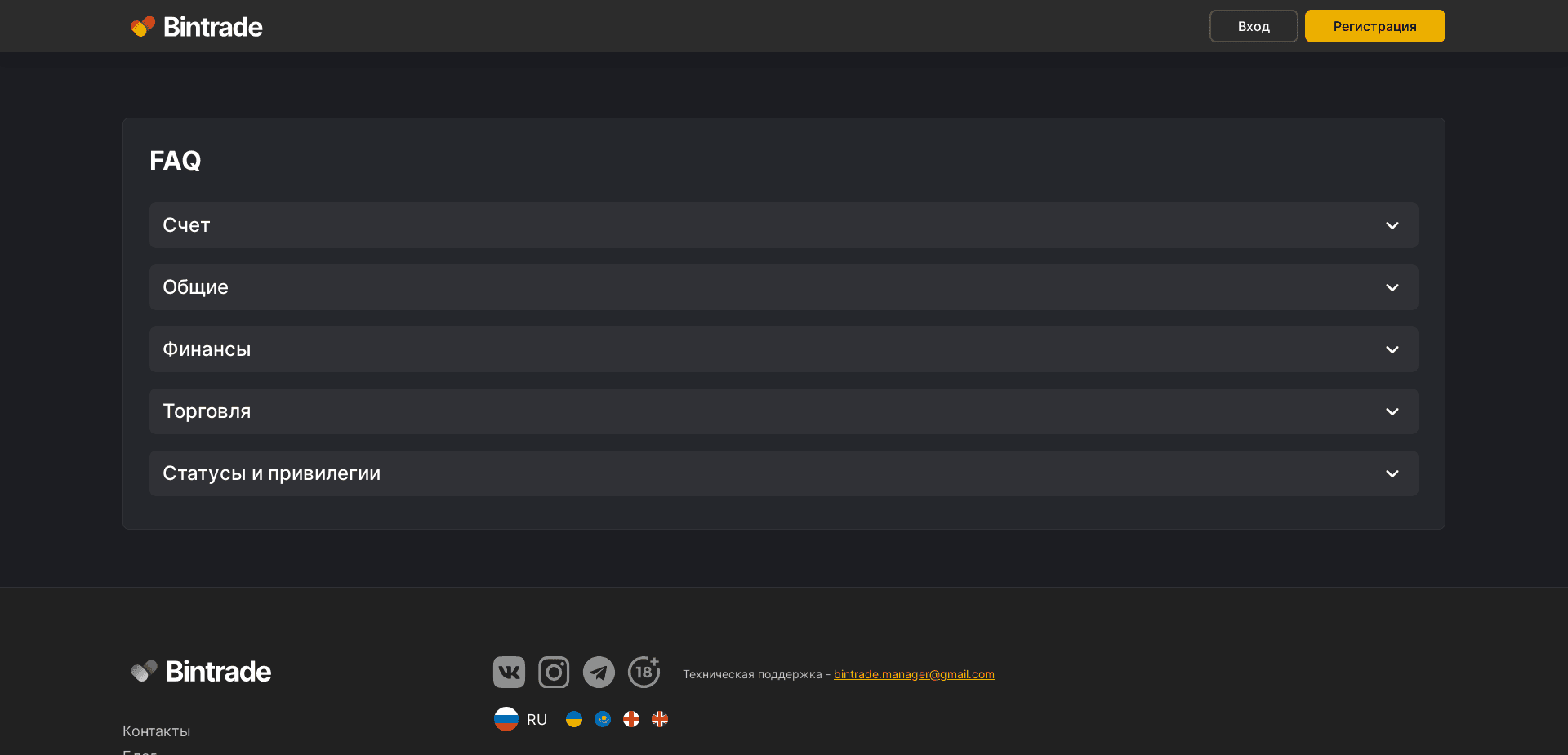Expand the Финансы FAQ section

[783, 349]
